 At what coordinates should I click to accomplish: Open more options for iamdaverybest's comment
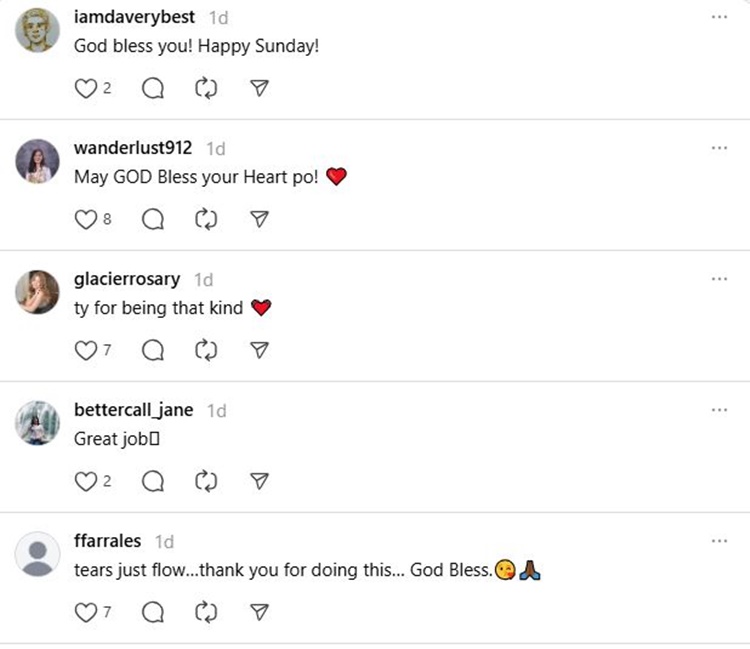pyautogui.click(x=719, y=17)
